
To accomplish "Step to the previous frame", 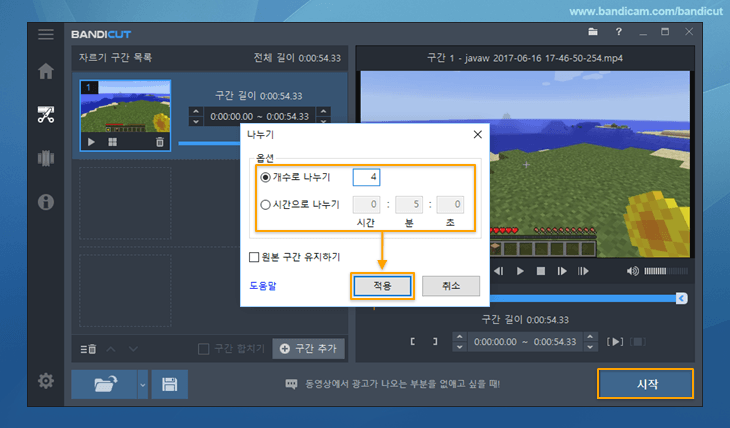I will pyautogui.click(x=499, y=271).
